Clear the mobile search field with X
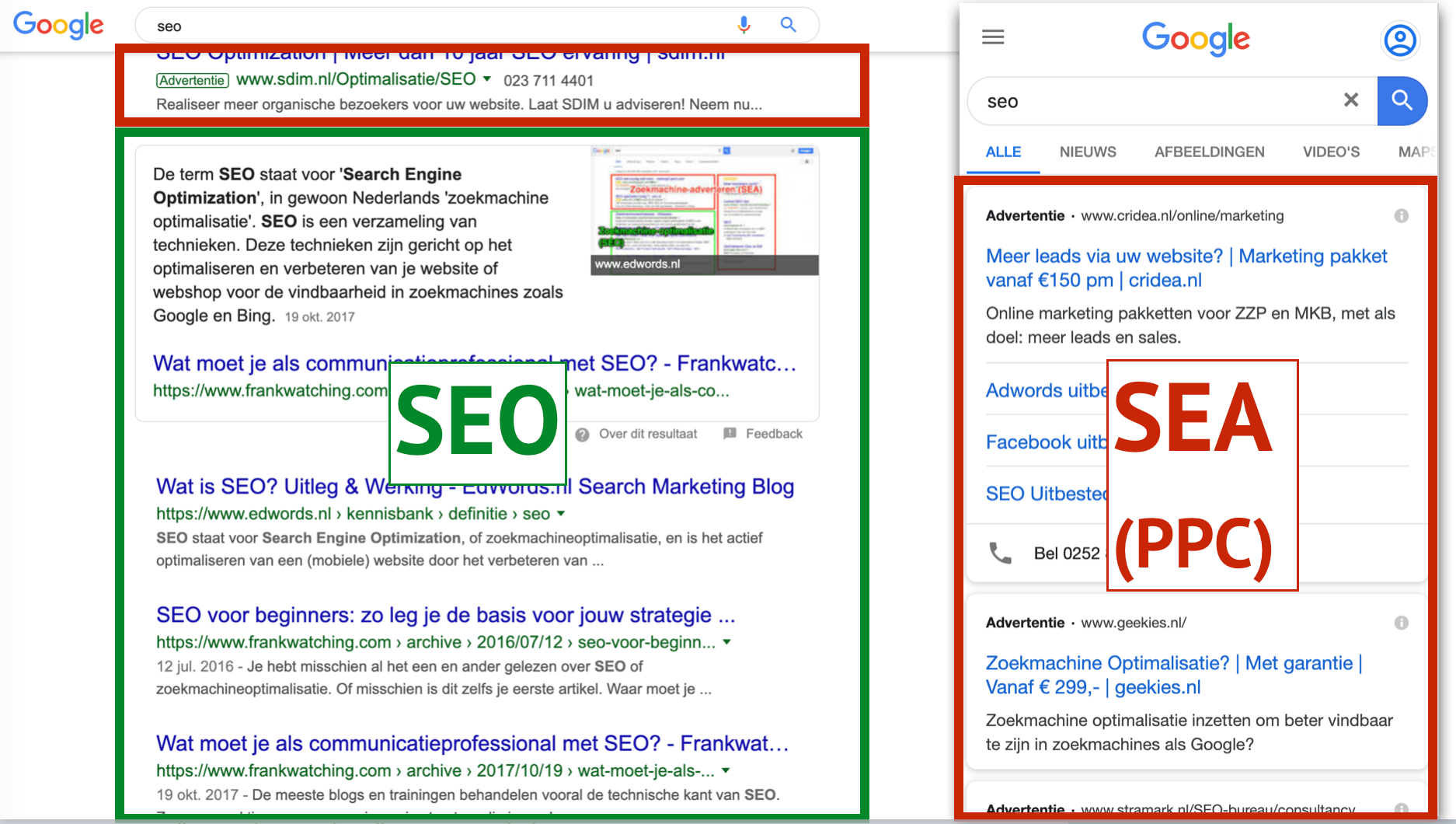The width and height of the screenshot is (1456, 824). click(1351, 100)
